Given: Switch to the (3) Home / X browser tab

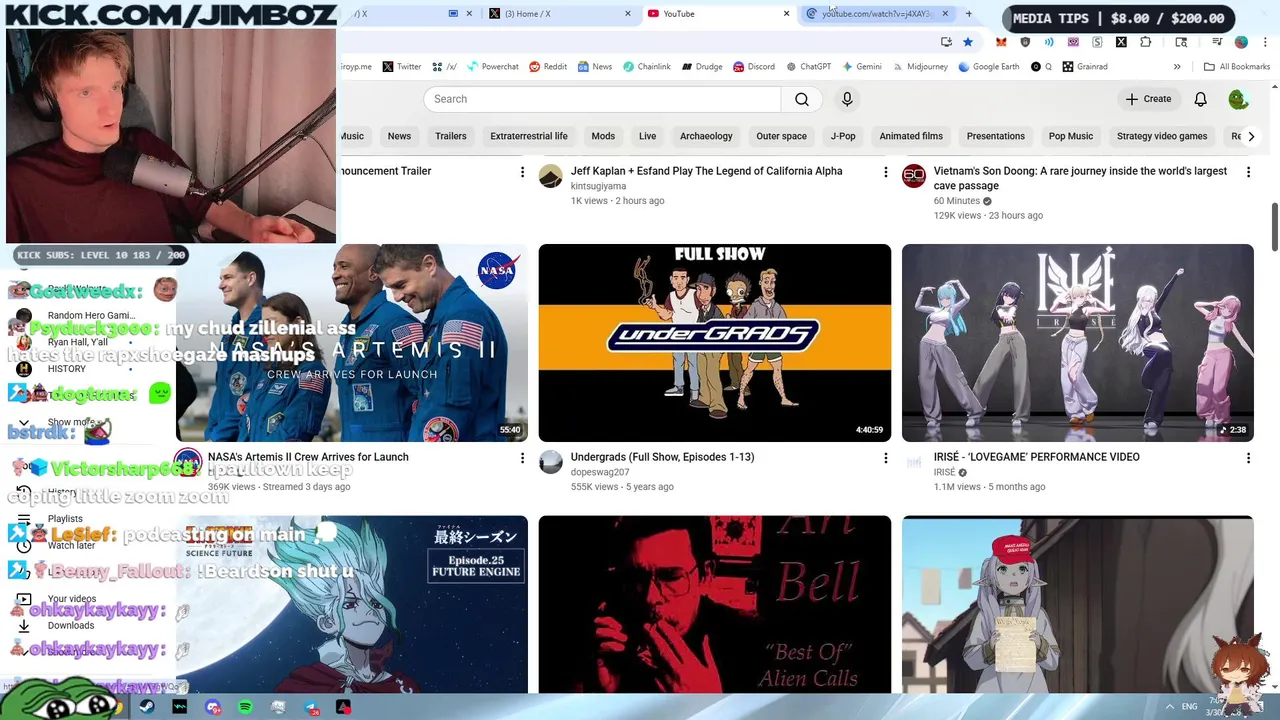Looking at the screenshot, I should (560, 14).
